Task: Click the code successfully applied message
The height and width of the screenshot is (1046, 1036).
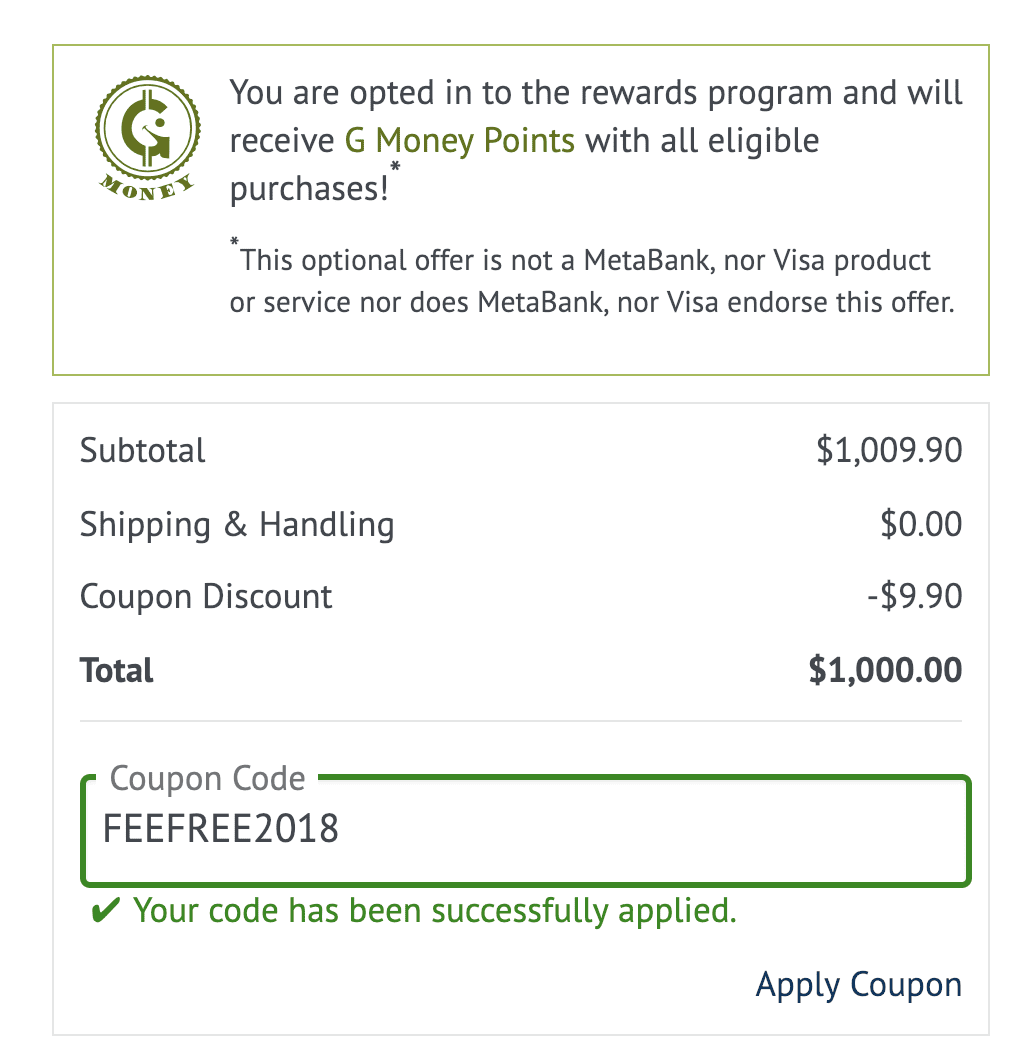Action: 435,911
